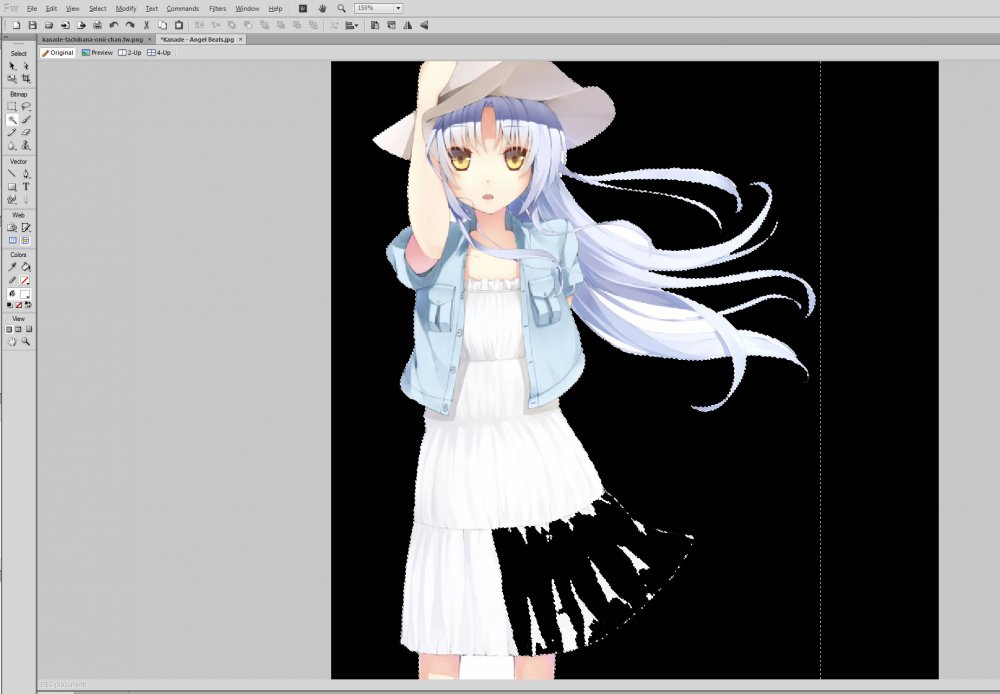This screenshot has height=694, width=1000.
Task: Switch to Preview view
Action: click(97, 53)
